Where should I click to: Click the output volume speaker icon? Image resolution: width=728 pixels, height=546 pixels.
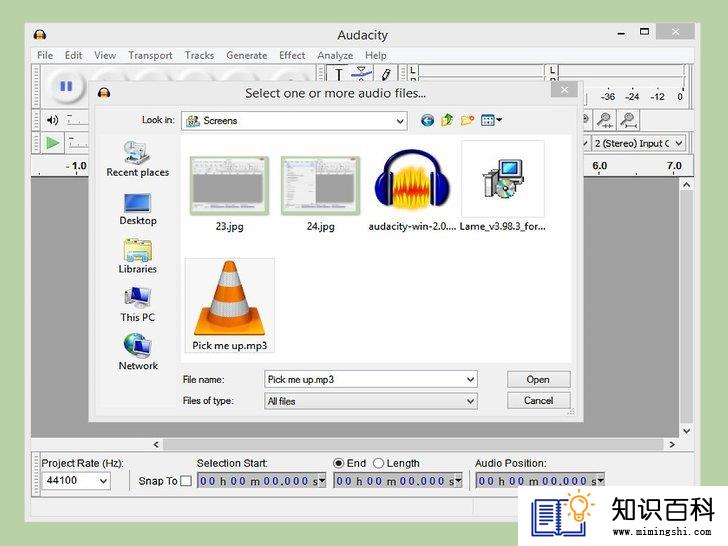(x=52, y=120)
